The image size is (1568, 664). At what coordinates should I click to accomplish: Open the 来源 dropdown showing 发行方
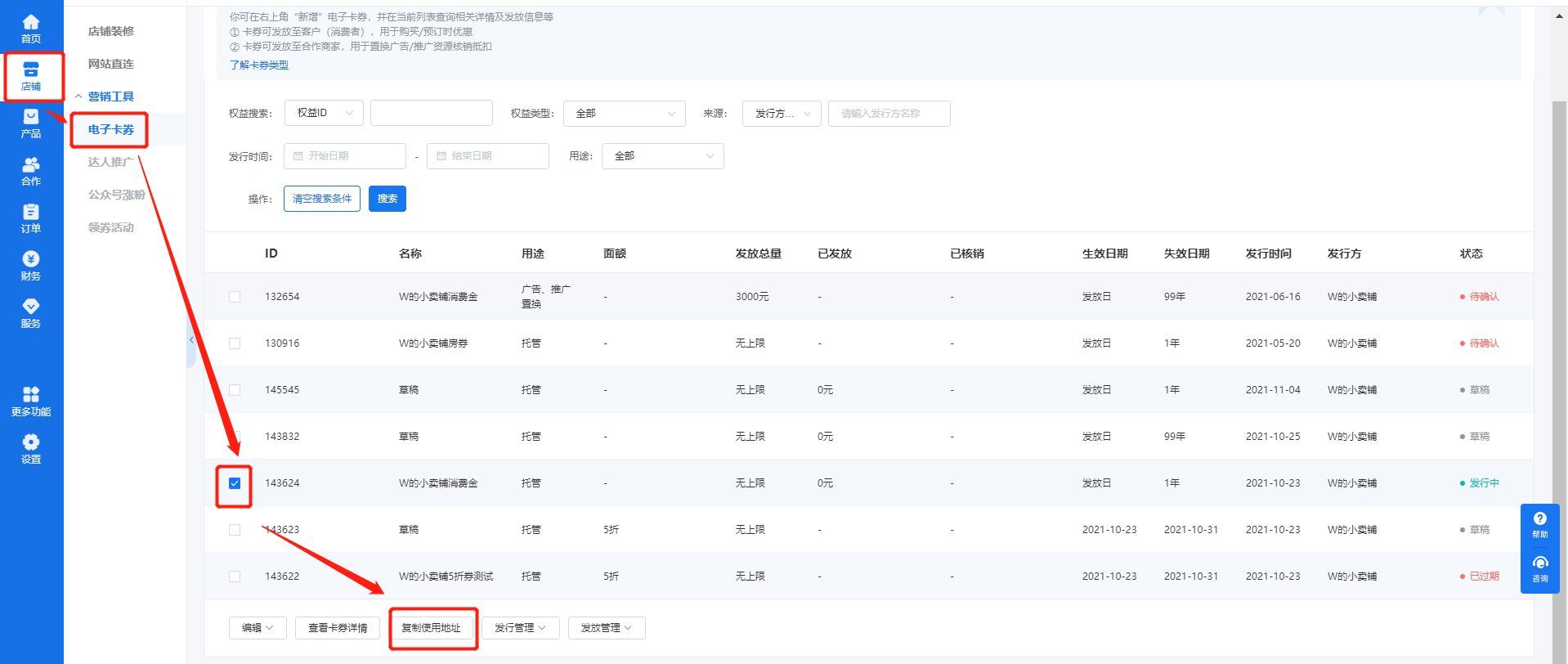(782, 113)
